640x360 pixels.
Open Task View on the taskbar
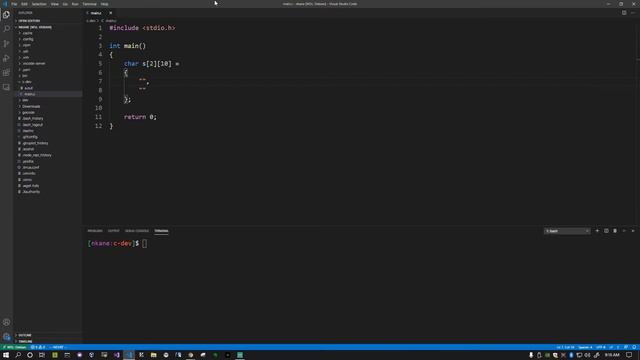click(42, 355)
